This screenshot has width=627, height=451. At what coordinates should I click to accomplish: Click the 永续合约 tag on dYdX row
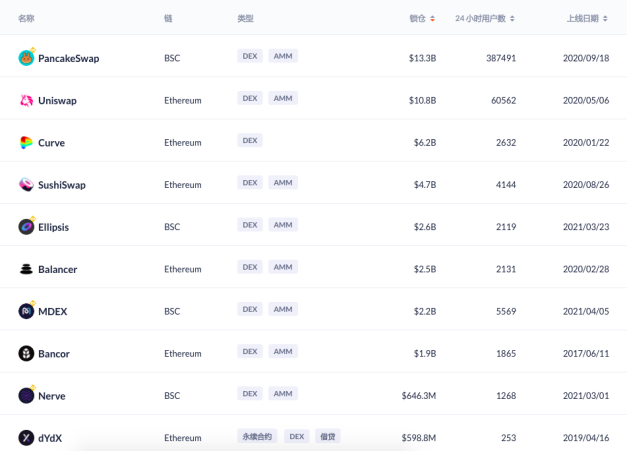[257, 436]
